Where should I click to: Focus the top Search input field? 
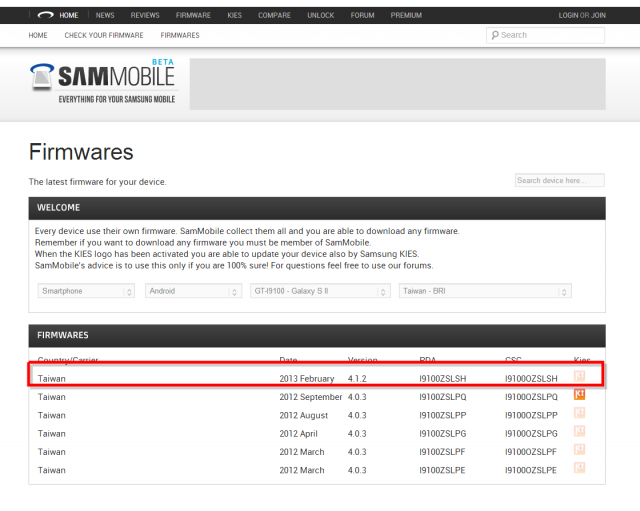[x=545, y=36]
